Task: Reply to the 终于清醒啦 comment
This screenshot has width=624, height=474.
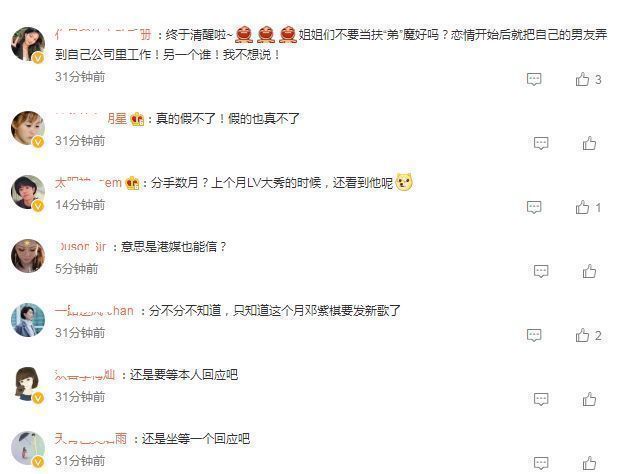Action: click(534, 79)
